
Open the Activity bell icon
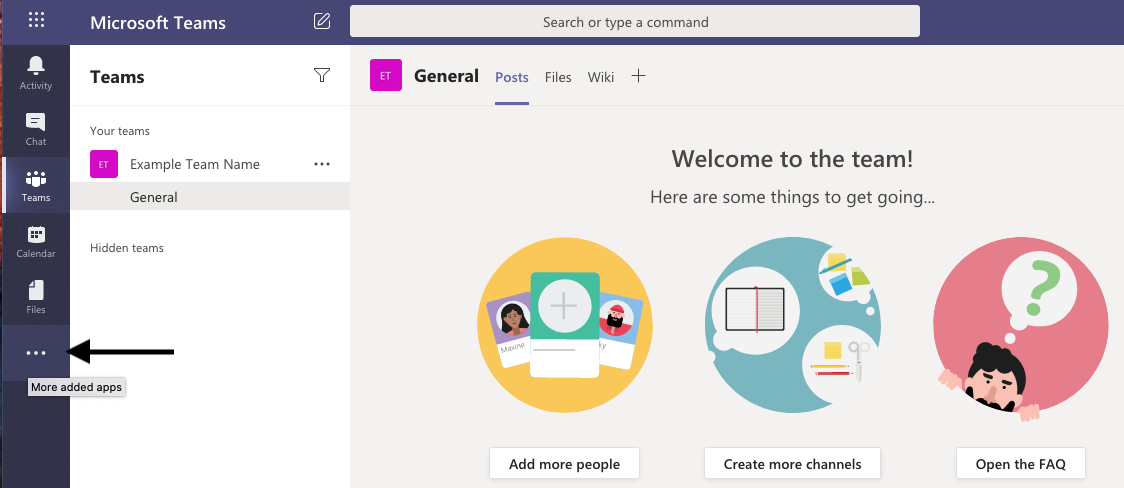pos(36,73)
